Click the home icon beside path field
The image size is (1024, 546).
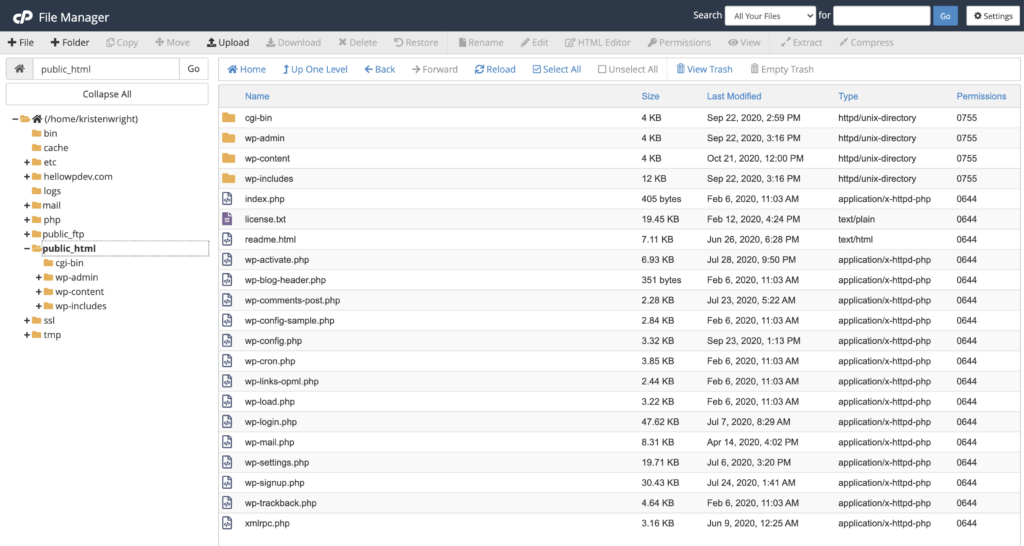[x=20, y=69]
